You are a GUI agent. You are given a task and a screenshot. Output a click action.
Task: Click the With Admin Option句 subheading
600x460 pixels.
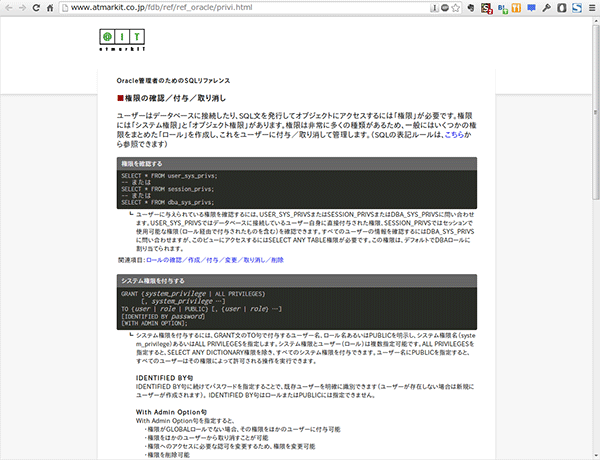171,412
